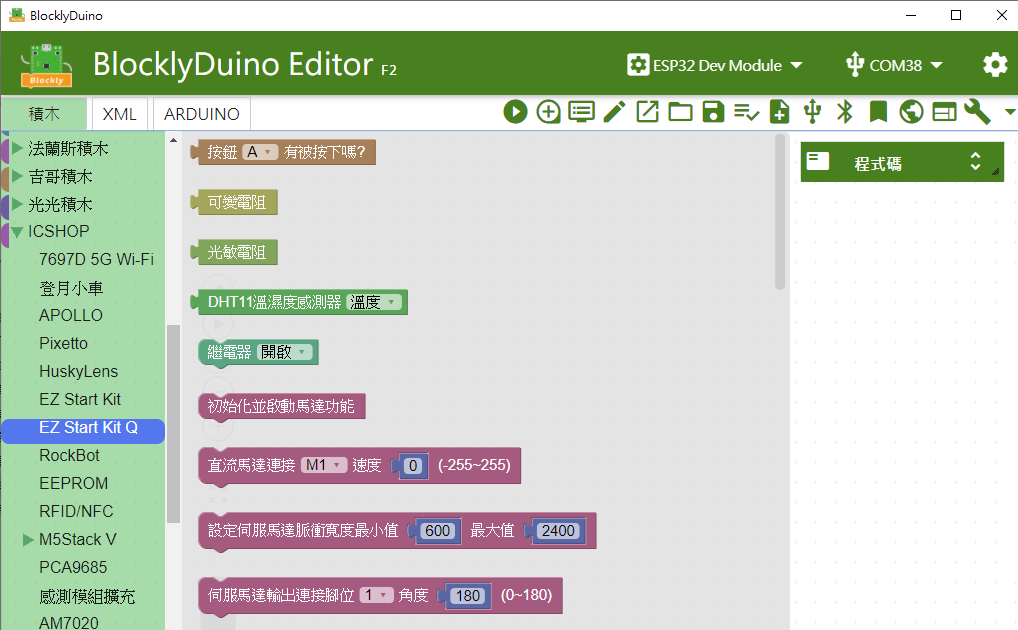Open the wrench tools icon
The width and height of the screenshot is (1018, 630).
point(977,112)
